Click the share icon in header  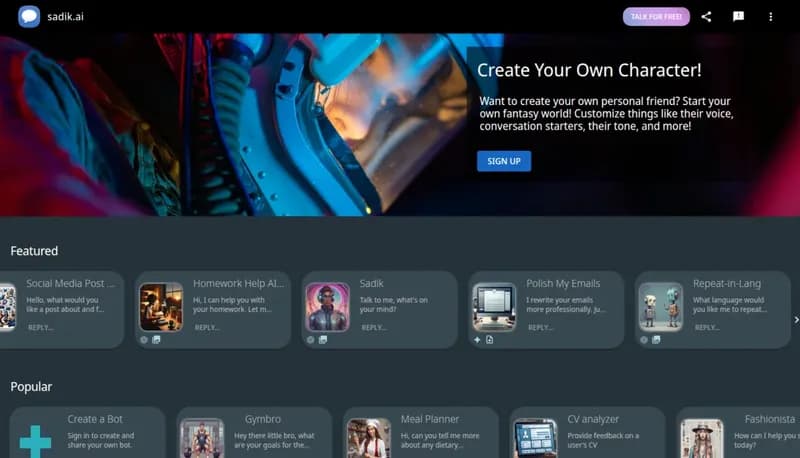pos(706,16)
